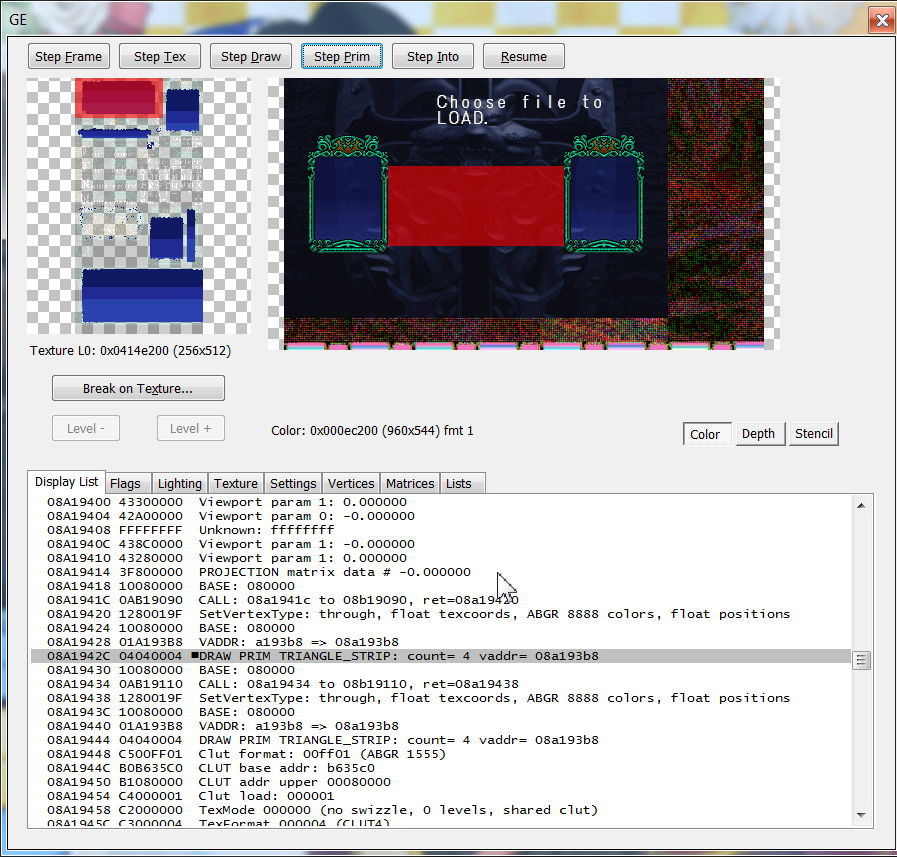Select the BASE row at 08A19418
The height and width of the screenshot is (857, 897).
click(440, 586)
